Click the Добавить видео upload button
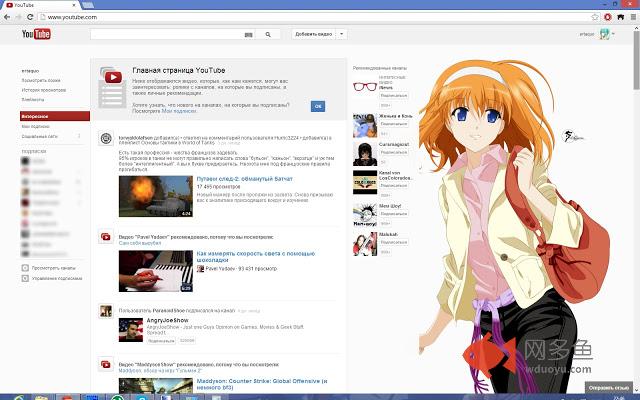The image size is (640, 400). click(313, 34)
